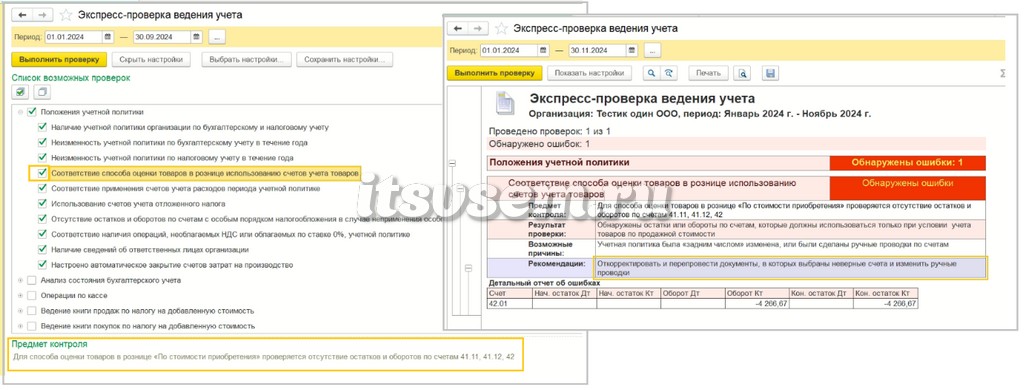The image size is (1024, 390).
Task: Select Ведение книги покупок по налогу row
Action: point(147,325)
